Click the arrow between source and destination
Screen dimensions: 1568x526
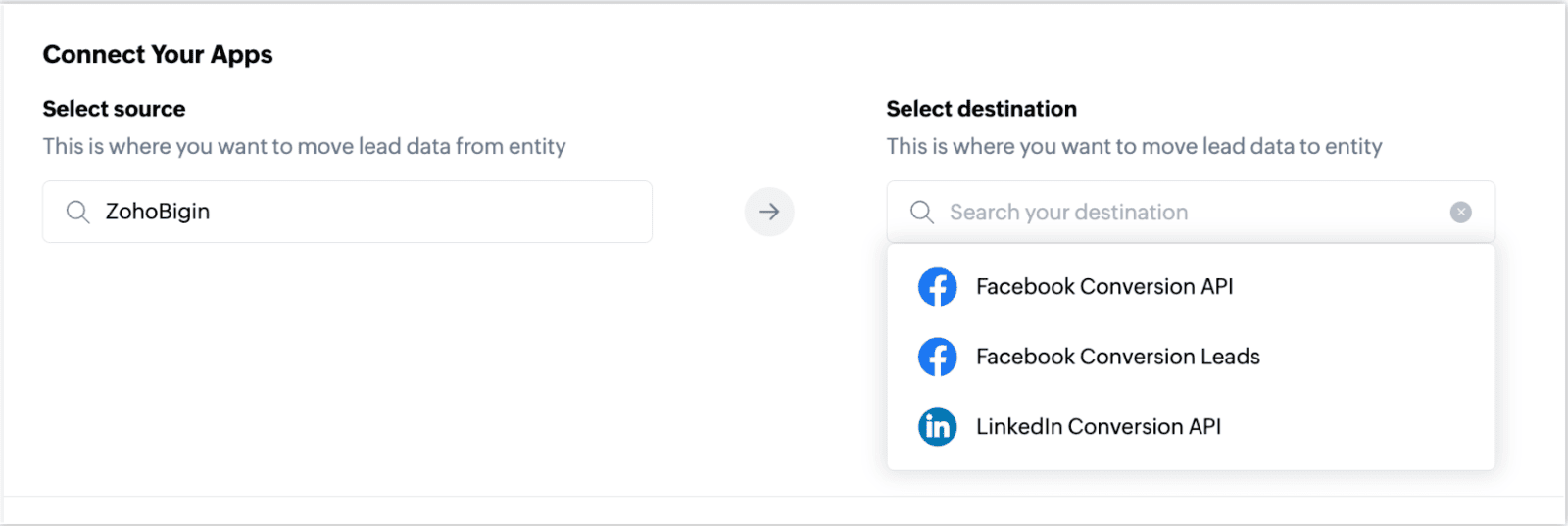click(769, 212)
